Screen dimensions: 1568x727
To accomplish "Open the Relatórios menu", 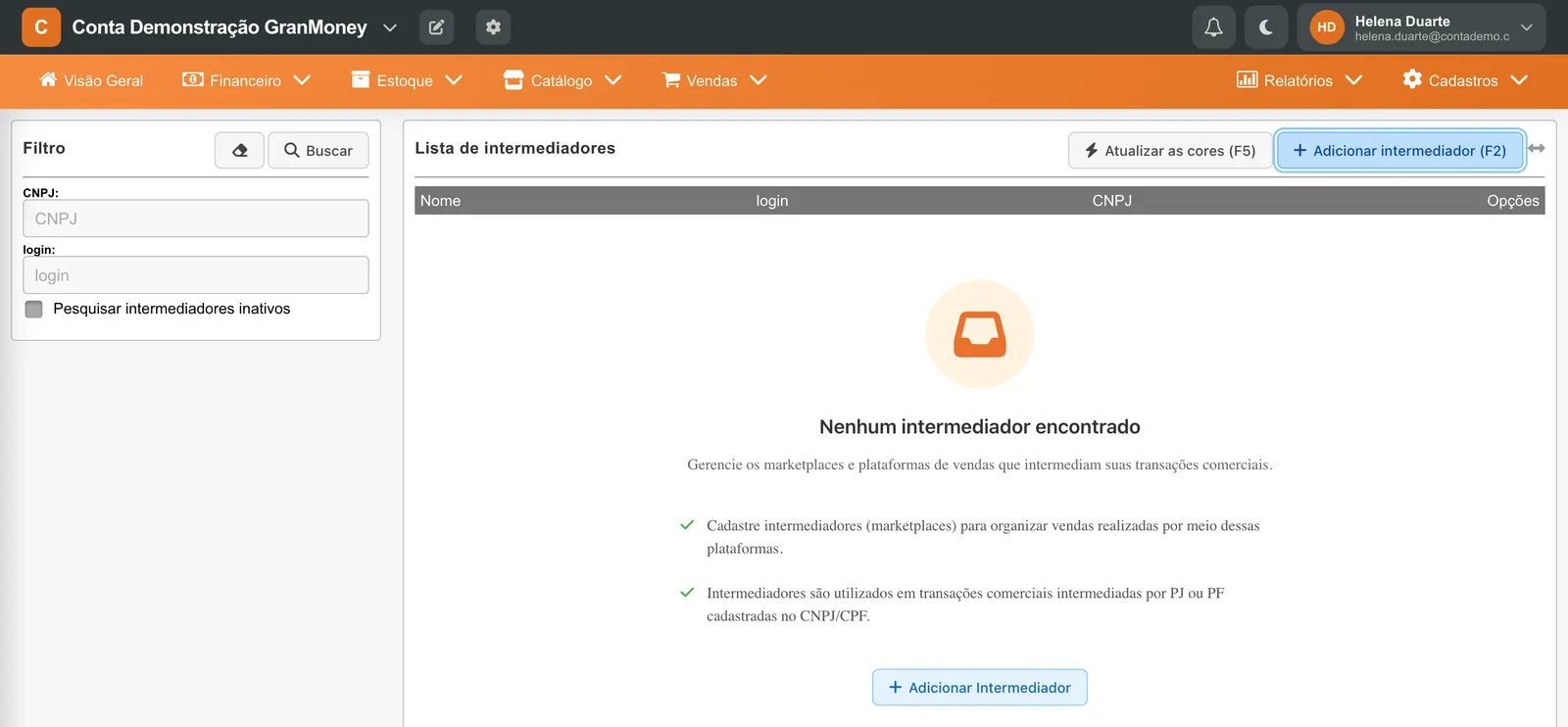I will 1299,80.
